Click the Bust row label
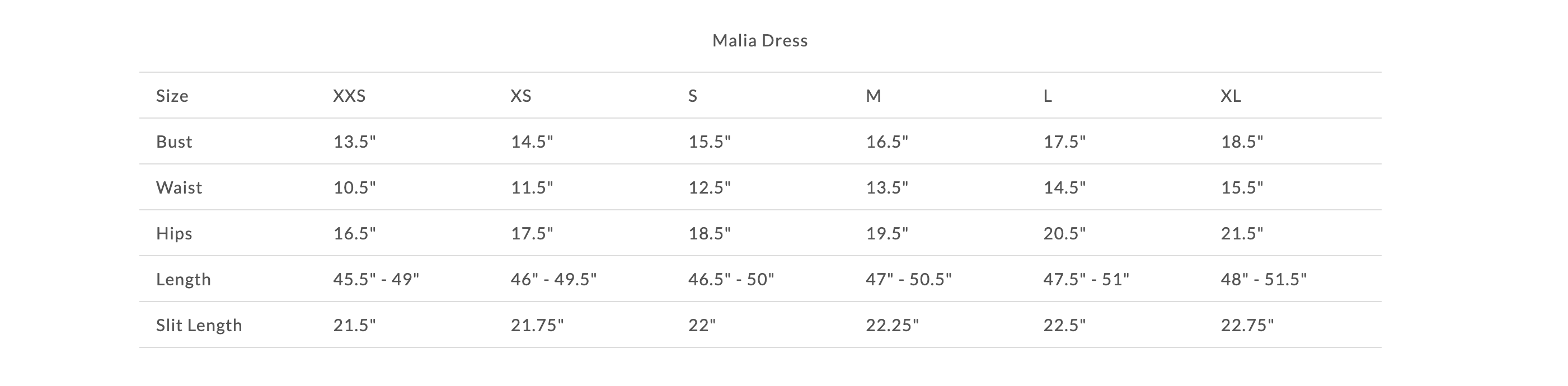This screenshot has height=386, width=1568. 174,142
